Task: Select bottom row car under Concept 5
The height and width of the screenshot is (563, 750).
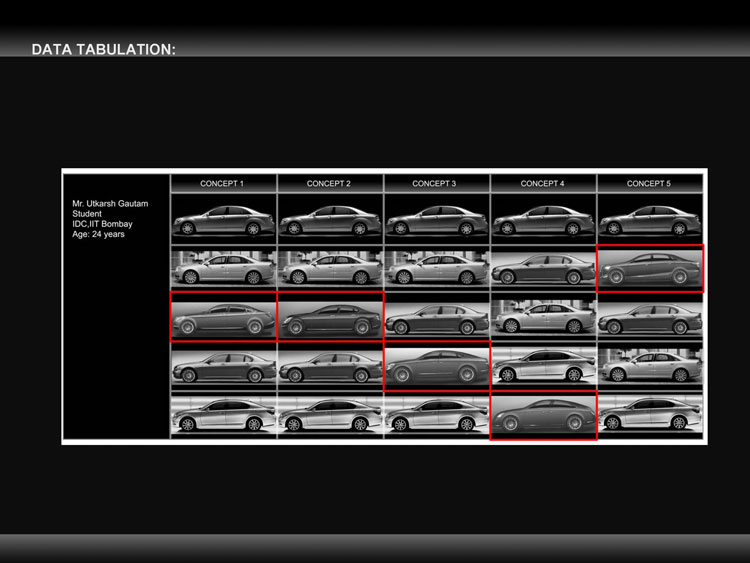Action: (650, 416)
